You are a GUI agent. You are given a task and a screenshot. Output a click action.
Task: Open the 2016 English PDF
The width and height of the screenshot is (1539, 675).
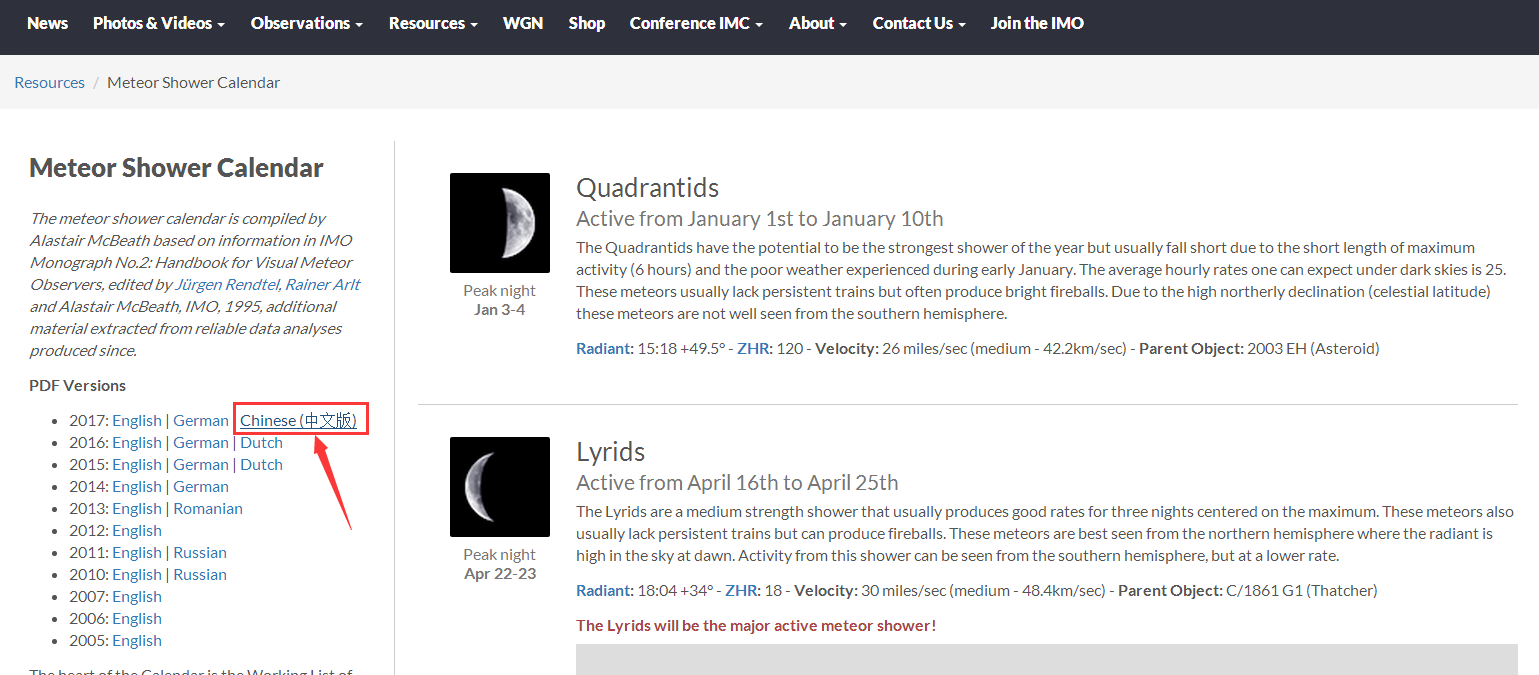tap(136, 442)
